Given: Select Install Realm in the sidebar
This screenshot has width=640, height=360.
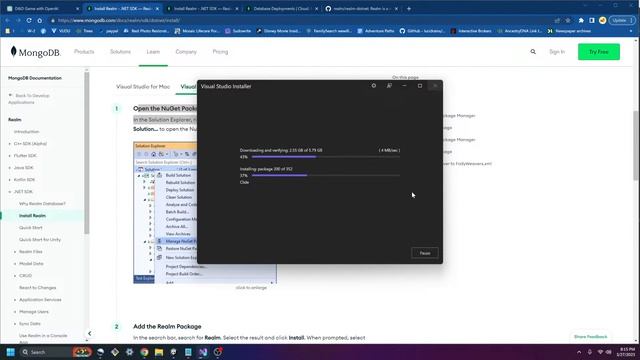Looking at the screenshot, I should pos(32,216).
